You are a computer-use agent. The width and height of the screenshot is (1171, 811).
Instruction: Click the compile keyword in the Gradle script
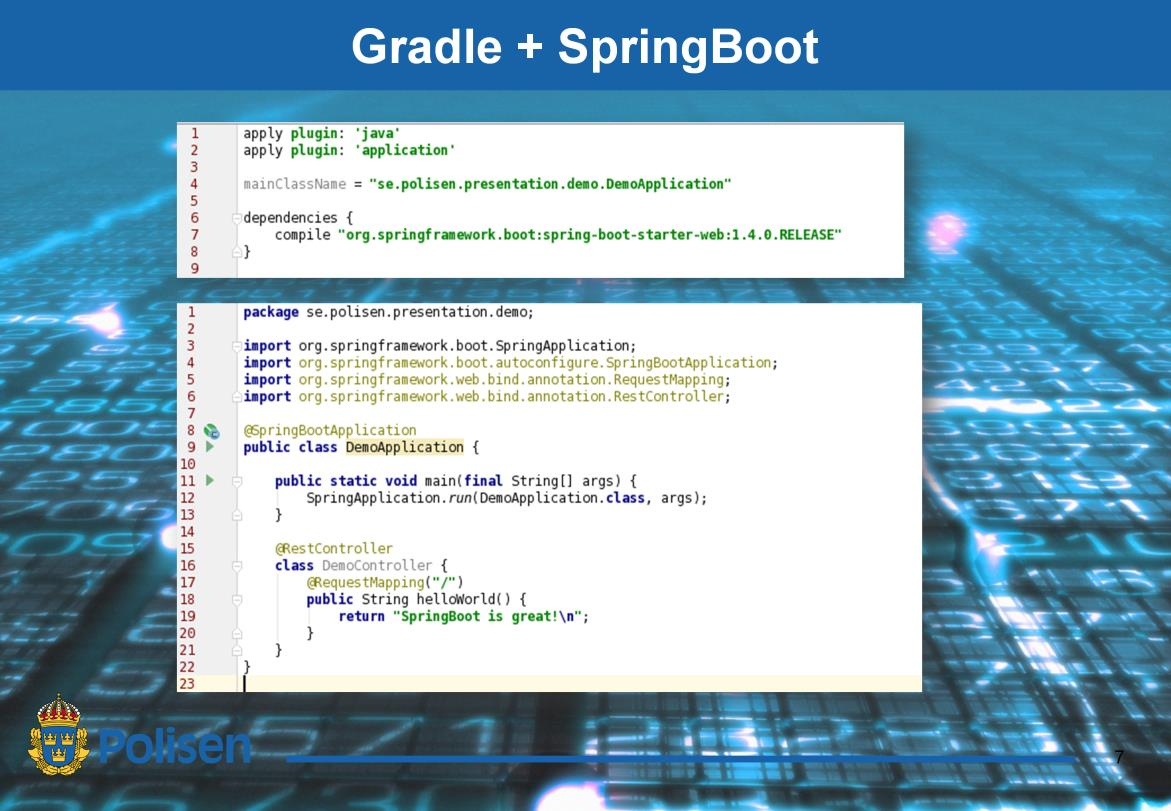302,234
